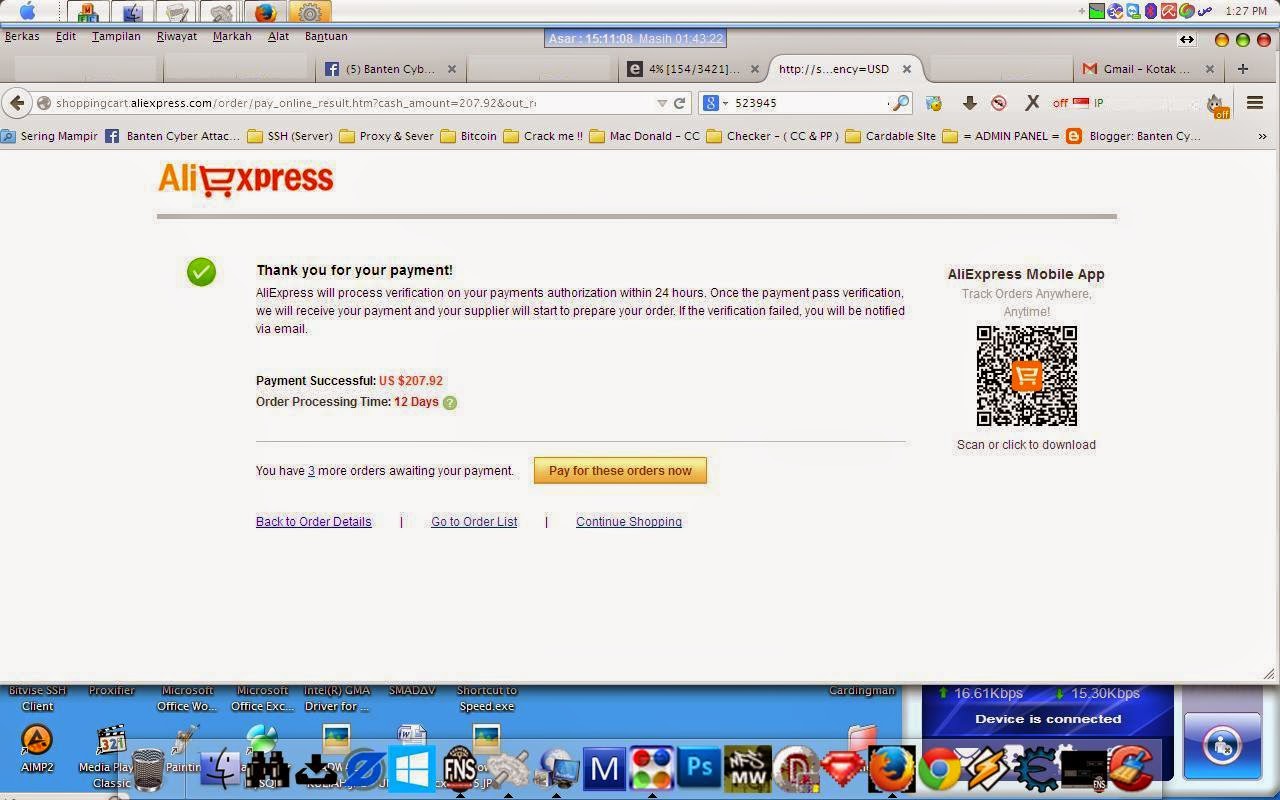
Task: Expand the URL bar history dropdown arrow
Action: point(661,103)
